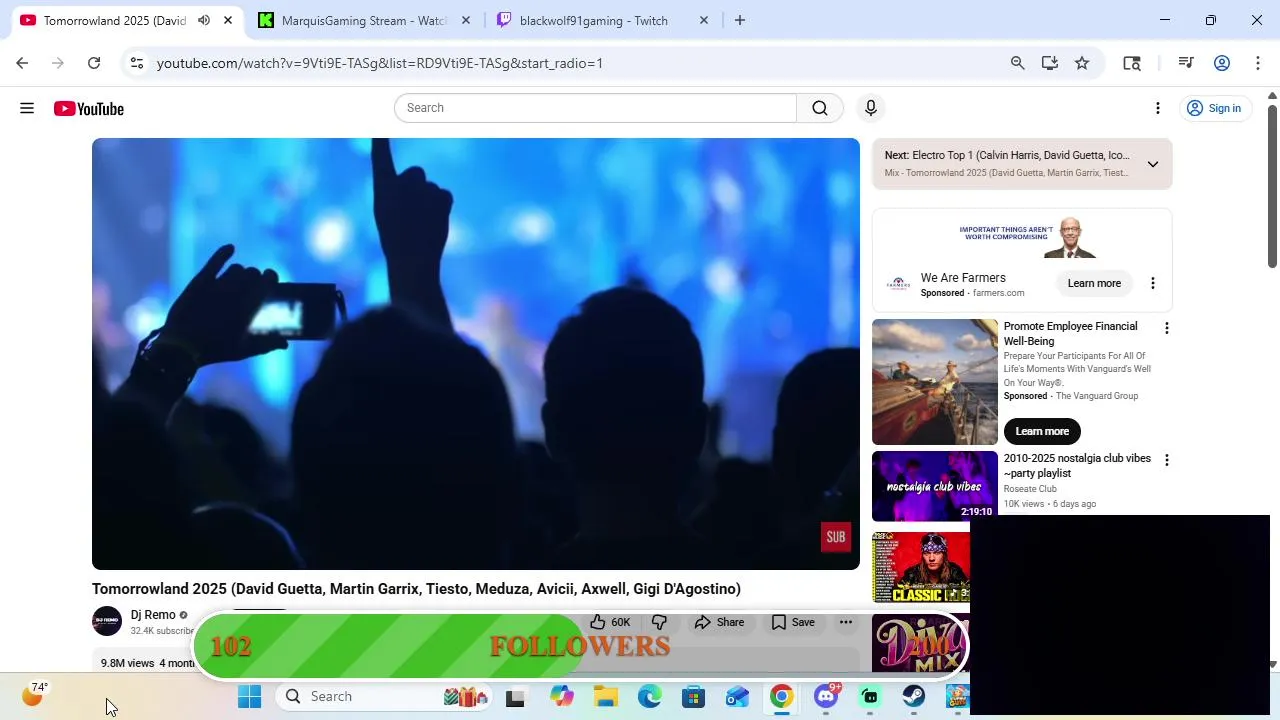Bookmark this tab with the star

click(x=1082, y=63)
